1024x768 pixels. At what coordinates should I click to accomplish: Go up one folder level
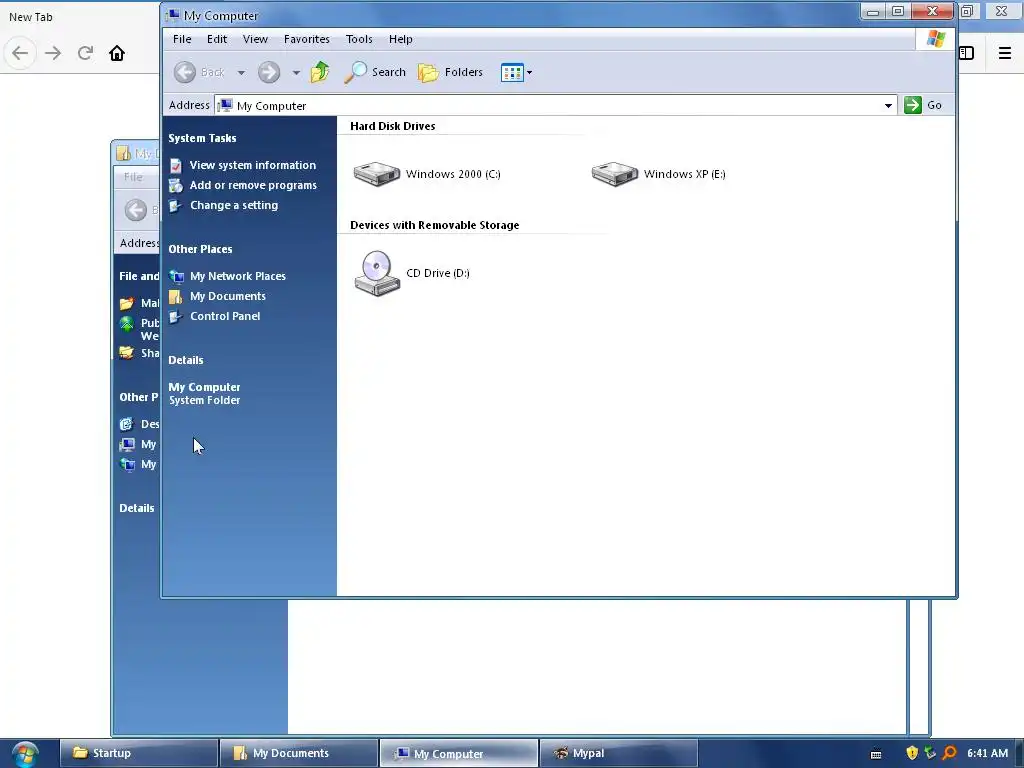tap(320, 72)
